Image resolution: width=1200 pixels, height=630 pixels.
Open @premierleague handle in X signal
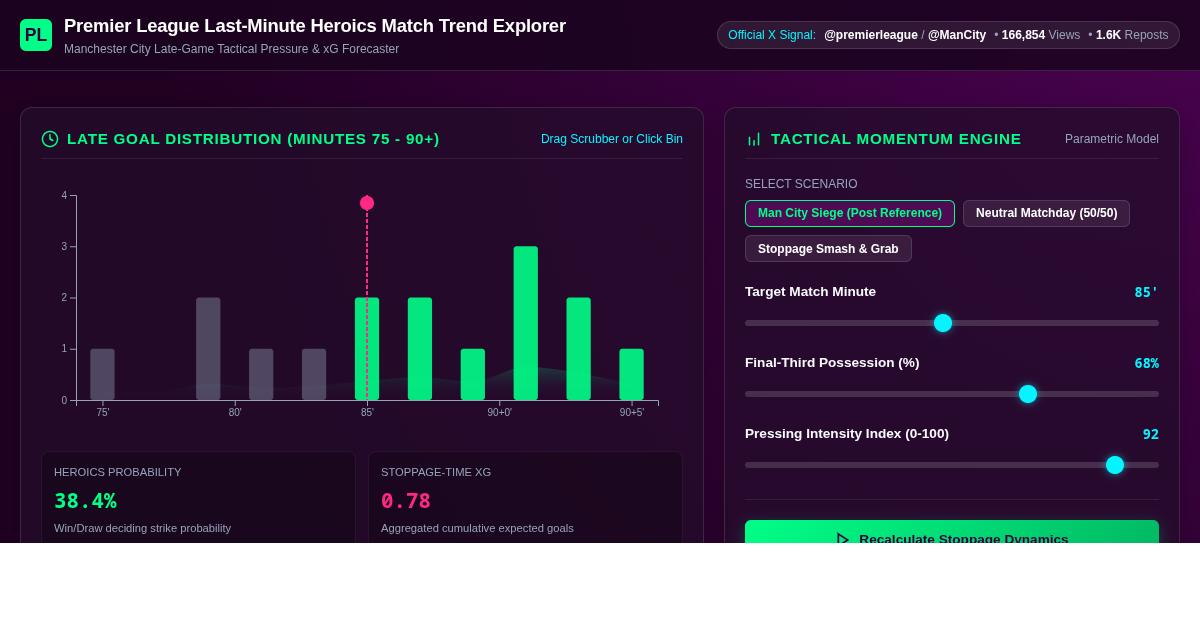tap(871, 35)
